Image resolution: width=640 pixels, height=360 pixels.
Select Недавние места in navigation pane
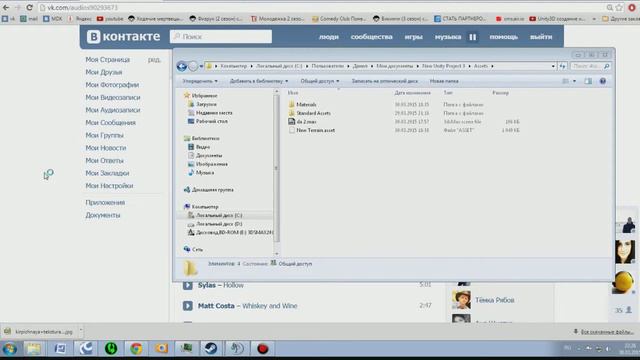pyautogui.click(x=213, y=113)
